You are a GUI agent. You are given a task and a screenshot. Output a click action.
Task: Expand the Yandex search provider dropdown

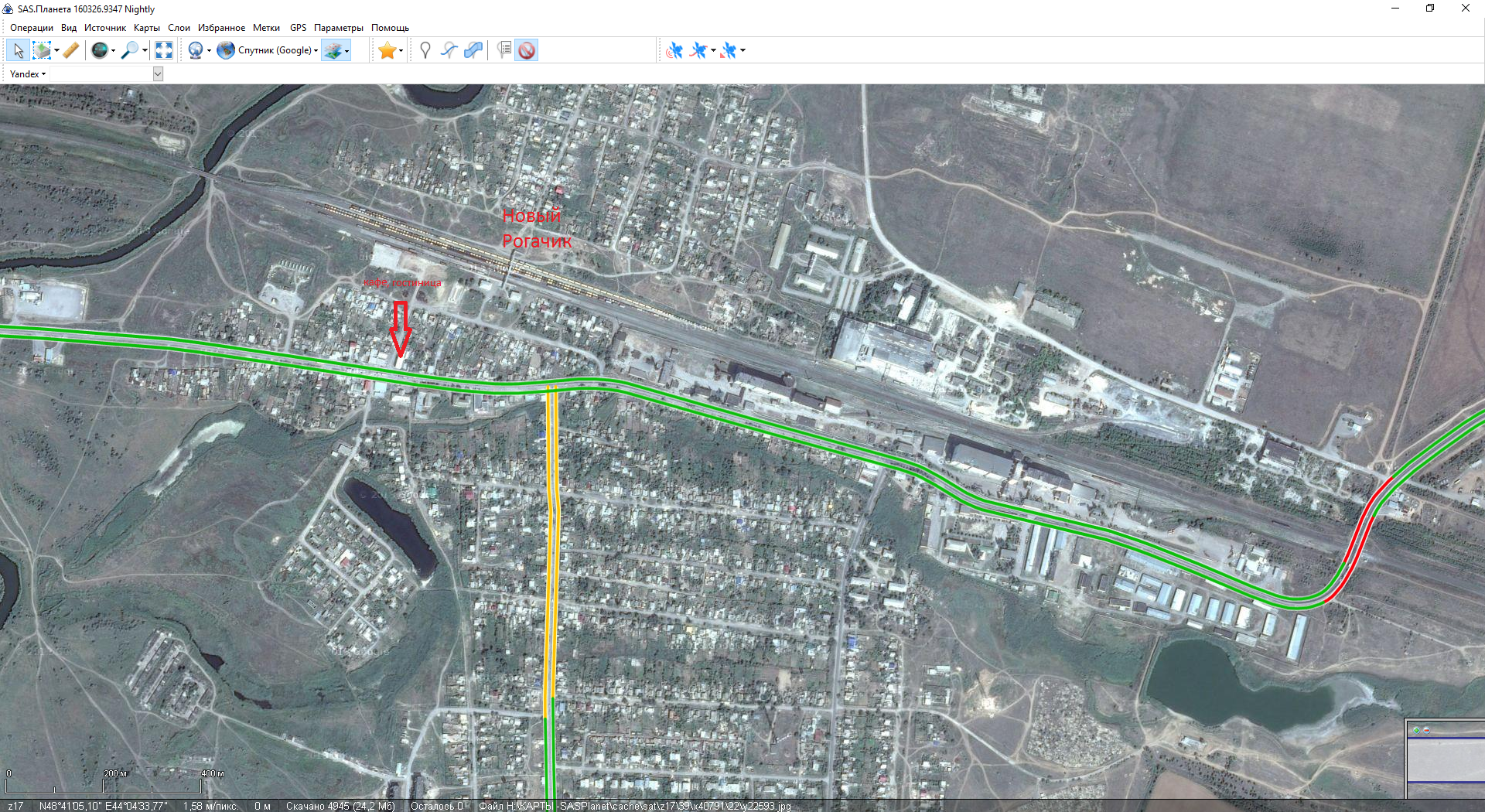[x=28, y=74]
